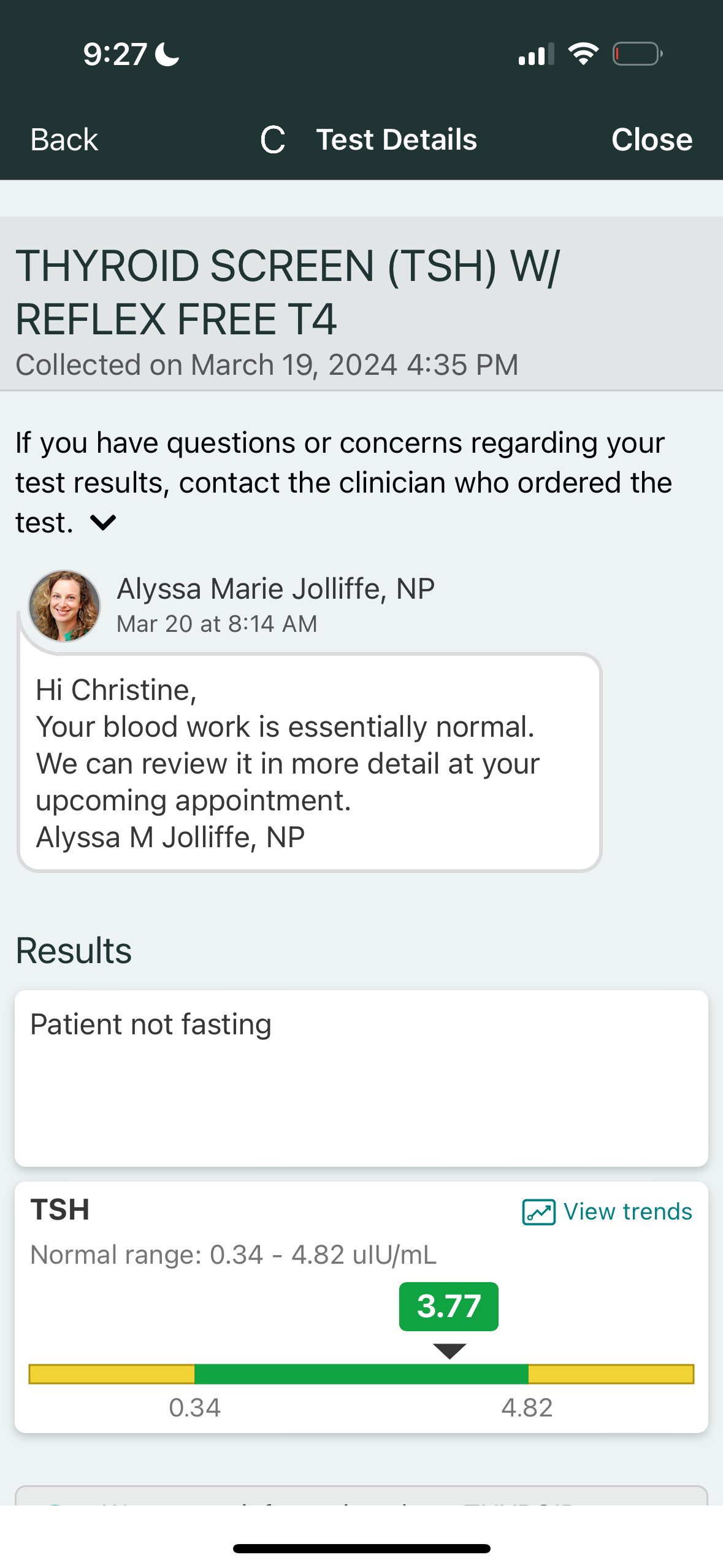
Task: Go Back to the previous screen
Action: (x=64, y=140)
